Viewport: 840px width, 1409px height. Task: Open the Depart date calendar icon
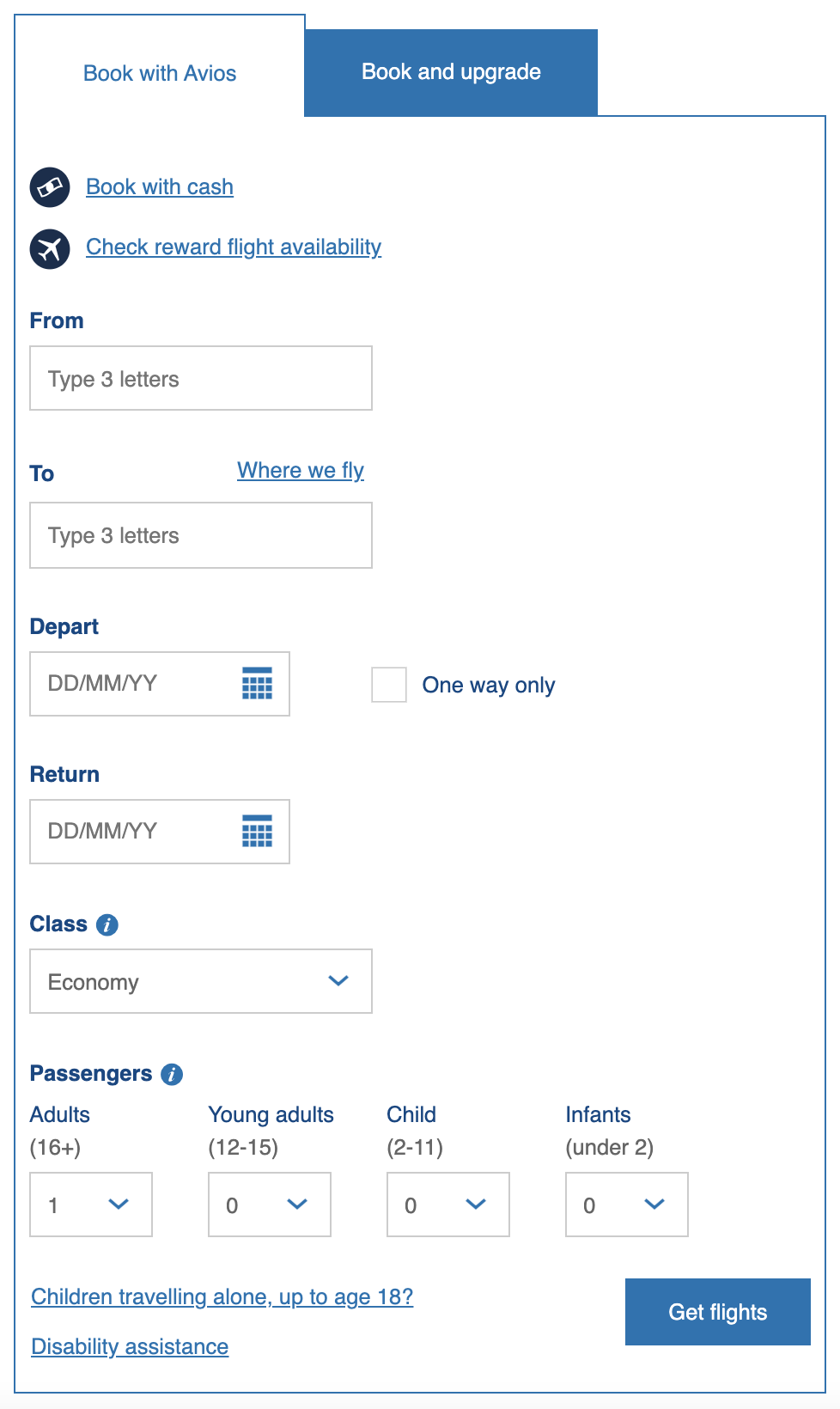click(257, 684)
